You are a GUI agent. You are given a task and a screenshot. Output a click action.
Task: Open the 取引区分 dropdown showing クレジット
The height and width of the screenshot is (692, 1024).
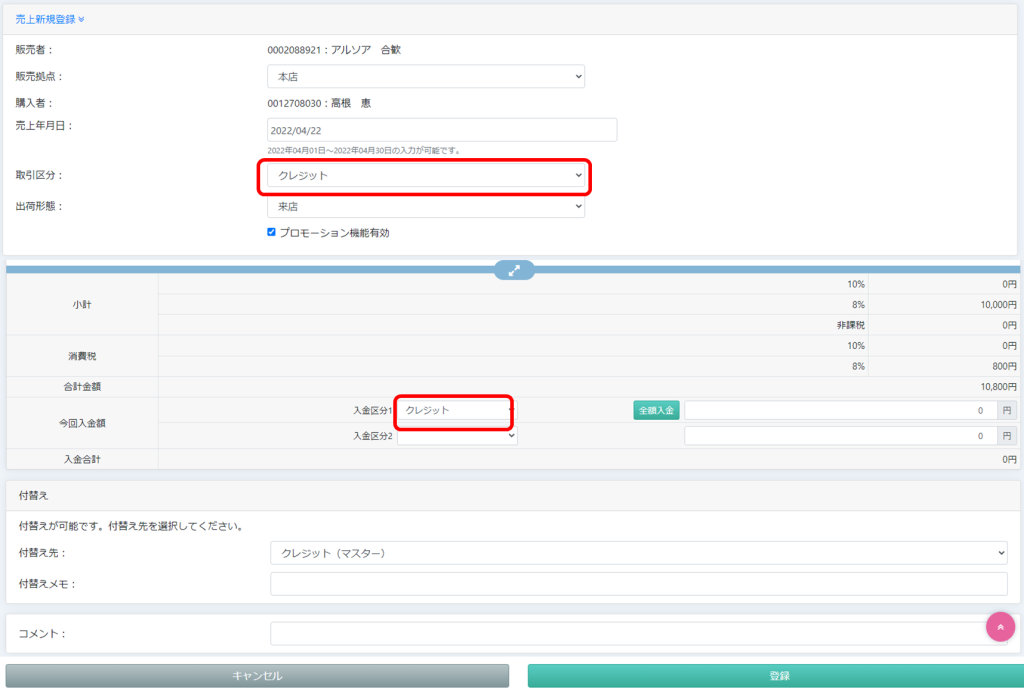(x=425, y=176)
